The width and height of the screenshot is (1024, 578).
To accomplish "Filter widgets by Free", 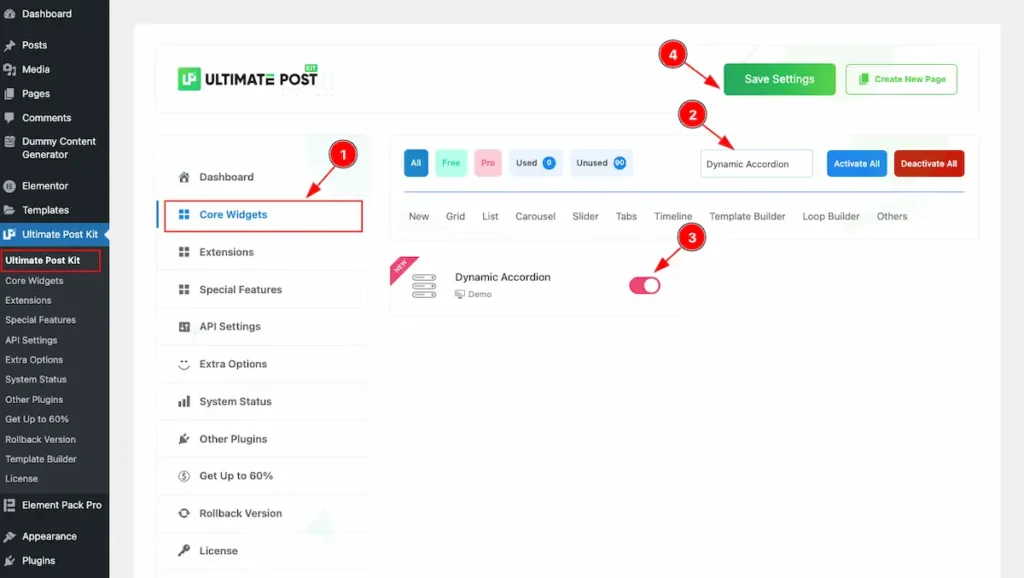I will 451,163.
